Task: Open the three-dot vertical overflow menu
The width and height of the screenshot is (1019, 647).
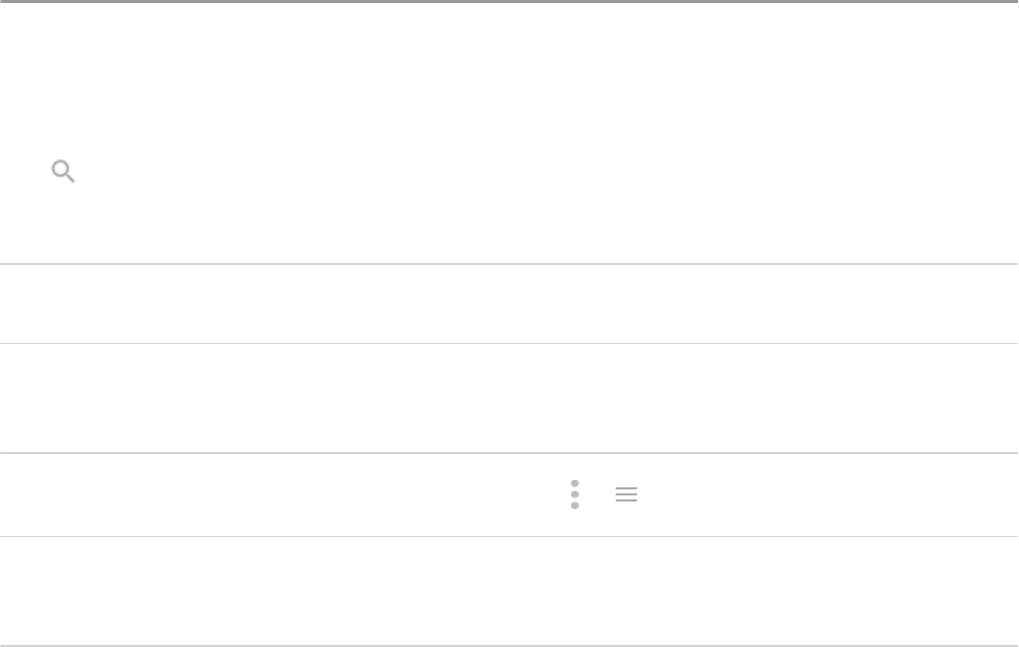Action: pos(575,494)
